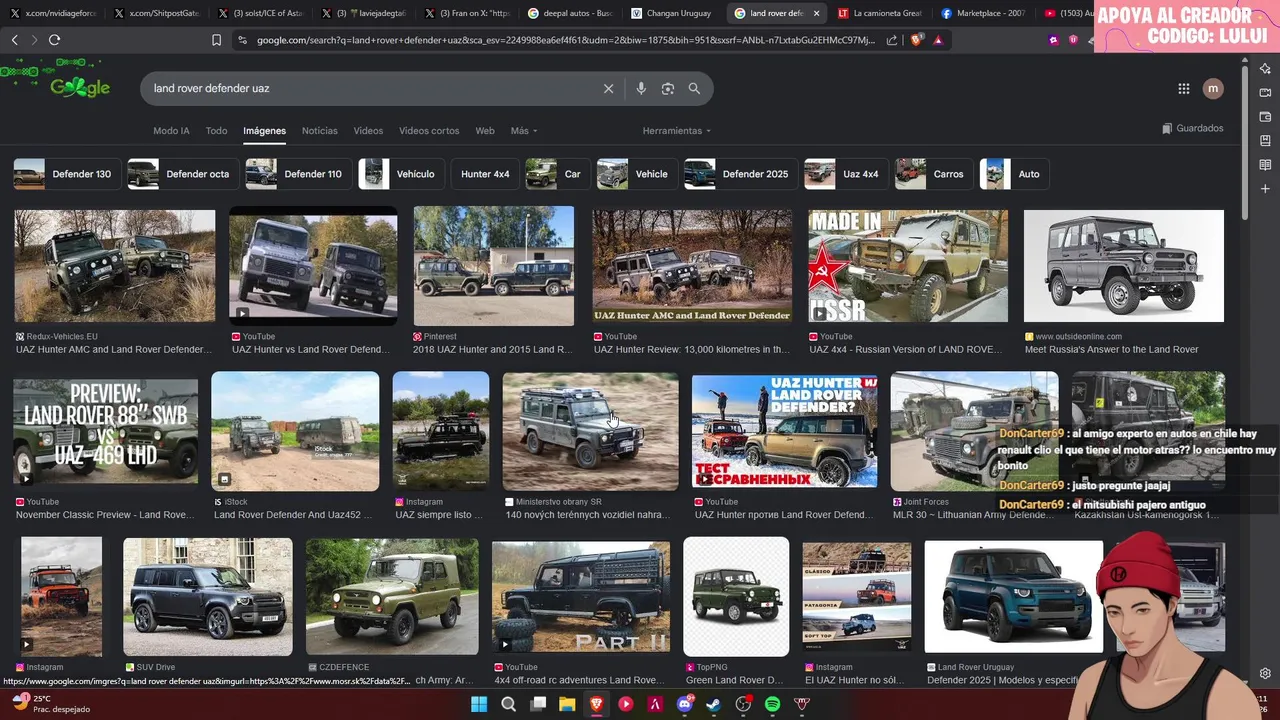1280x720 pixels.
Task: Open the Google account avatar menu
Action: (1213, 89)
